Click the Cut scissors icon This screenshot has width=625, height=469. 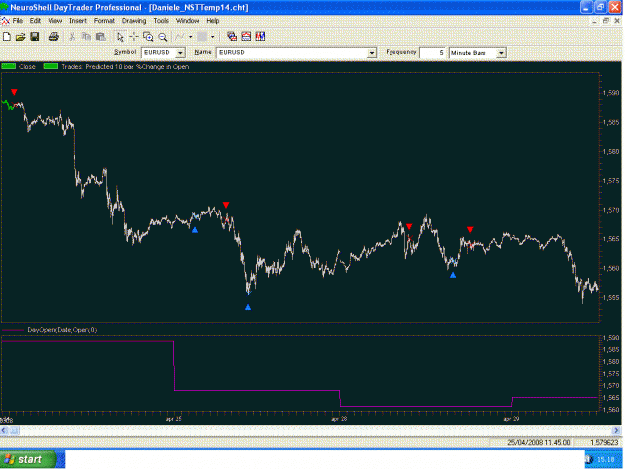[x=72, y=37]
